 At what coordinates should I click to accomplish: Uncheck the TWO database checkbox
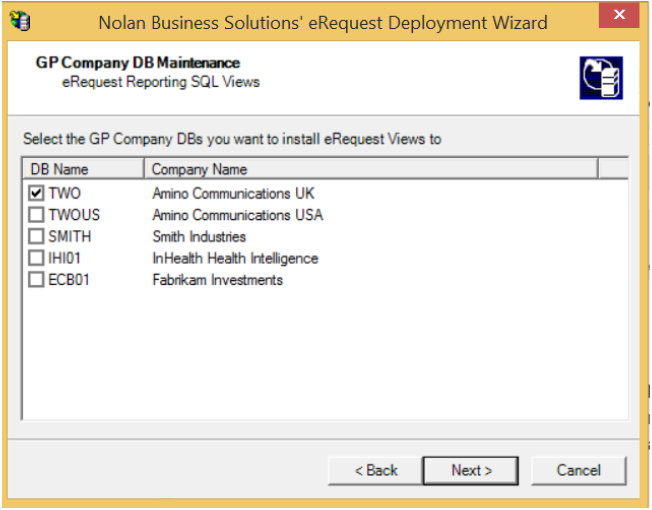(x=37, y=193)
